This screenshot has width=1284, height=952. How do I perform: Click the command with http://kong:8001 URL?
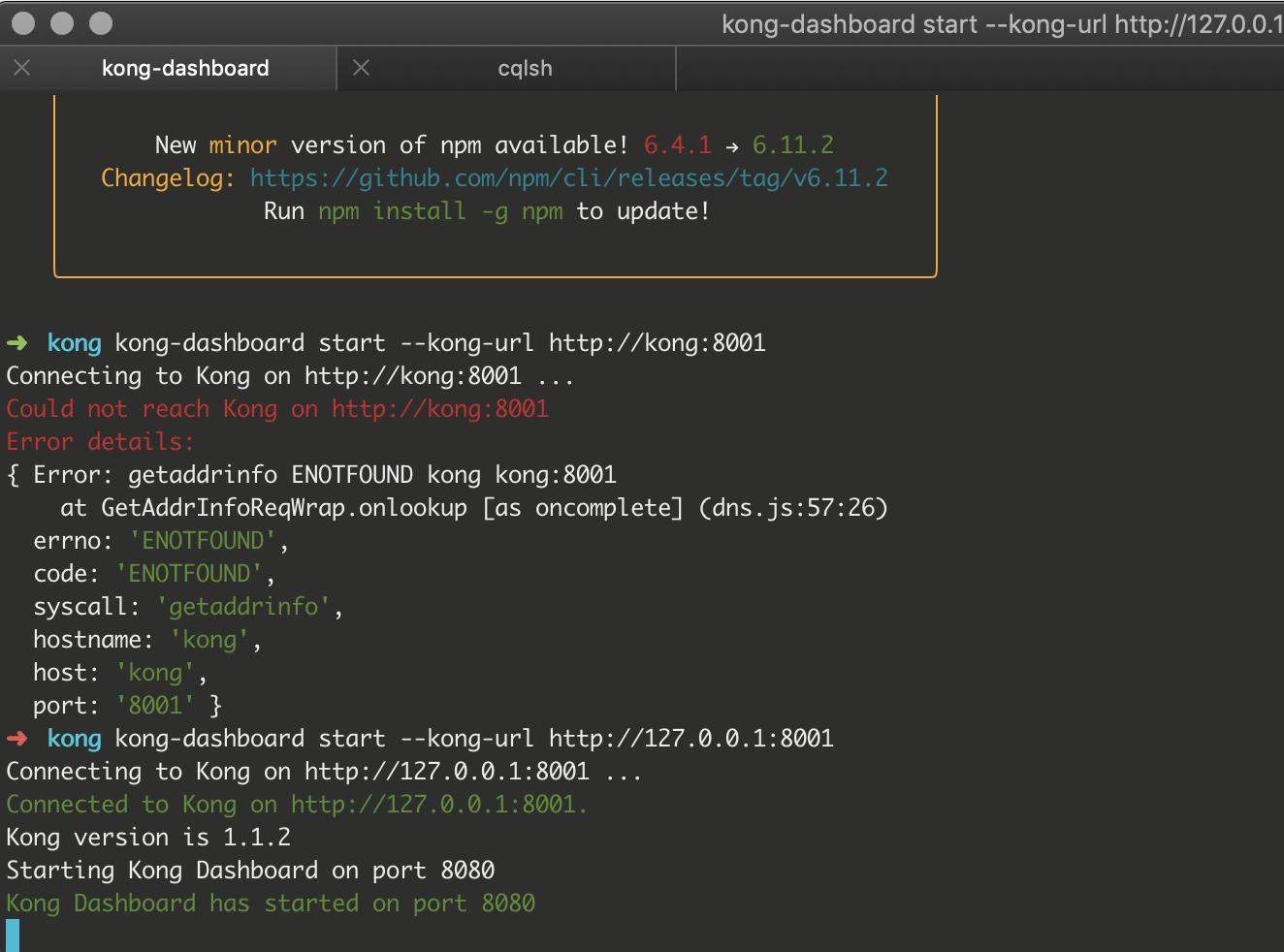click(x=440, y=343)
